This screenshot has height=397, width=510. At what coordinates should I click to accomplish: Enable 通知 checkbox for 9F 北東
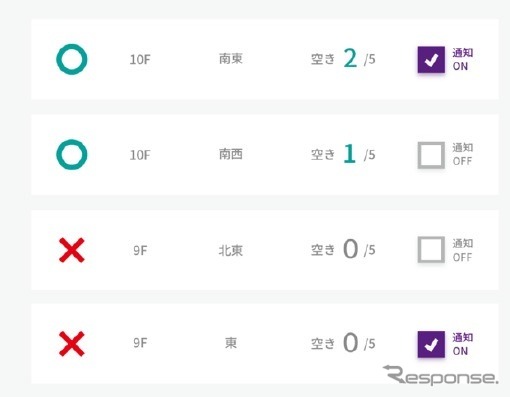coord(431,250)
